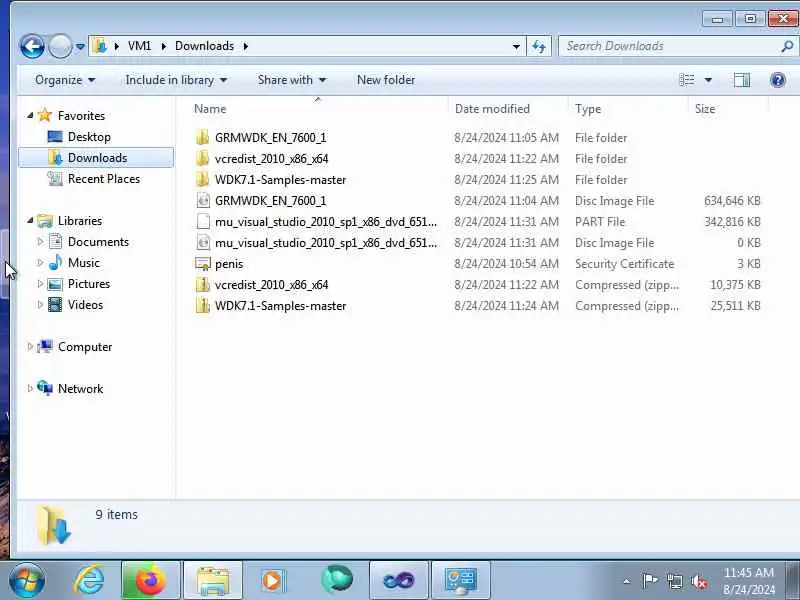Screen dimensions: 800x600
Task: Open Action Center flag tray icon
Action: click(x=649, y=581)
